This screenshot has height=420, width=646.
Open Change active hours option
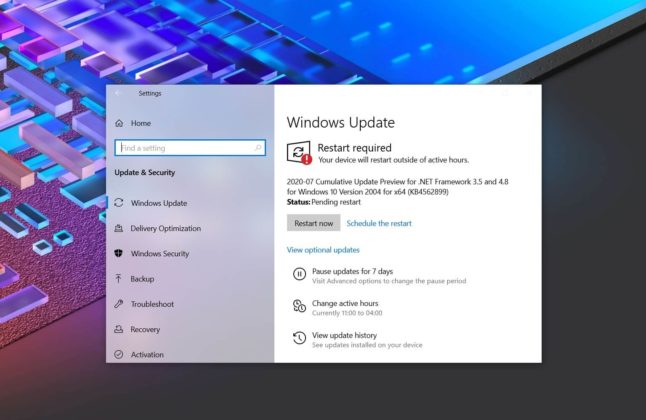(345, 303)
